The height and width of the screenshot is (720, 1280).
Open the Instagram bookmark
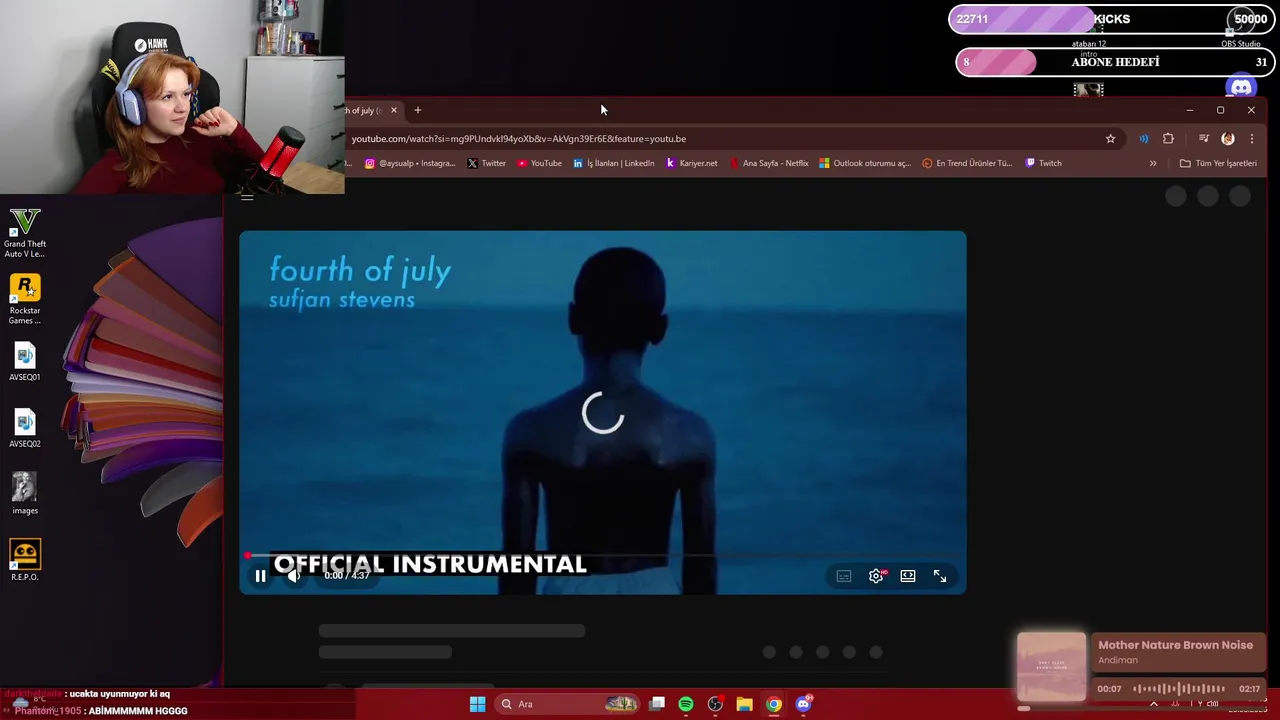click(410, 163)
